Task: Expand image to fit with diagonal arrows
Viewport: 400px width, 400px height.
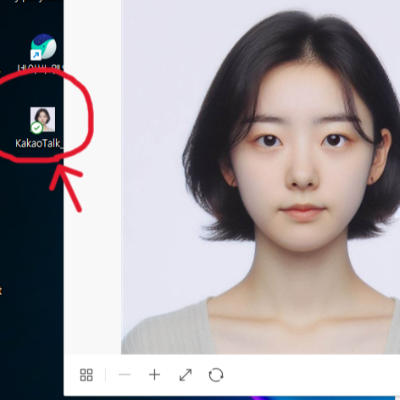Action: click(186, 375)
